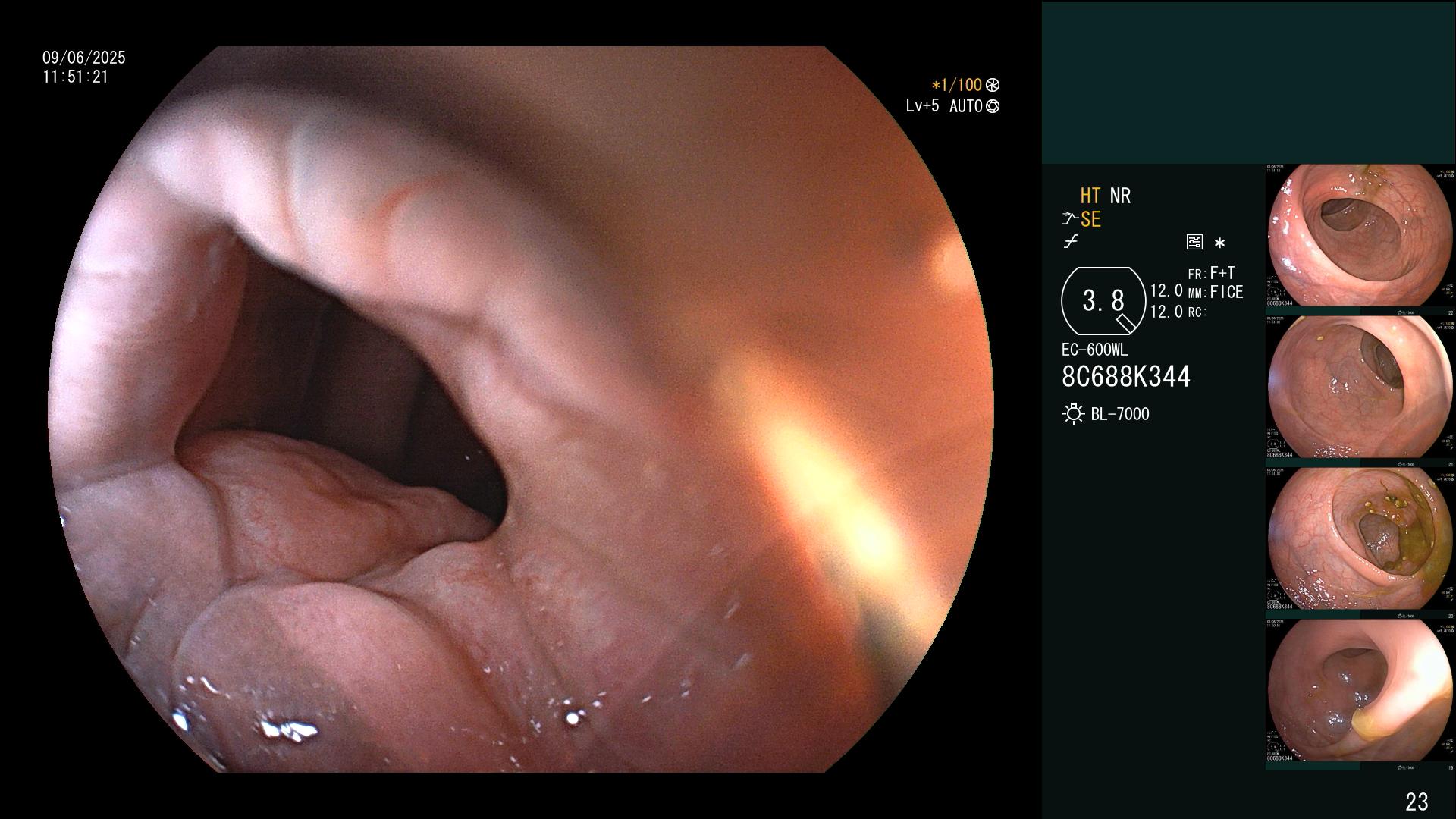The image size is (1456, 819).
Task: Click the AUTO iris mode icon
Action: click(x=993, y=107)
